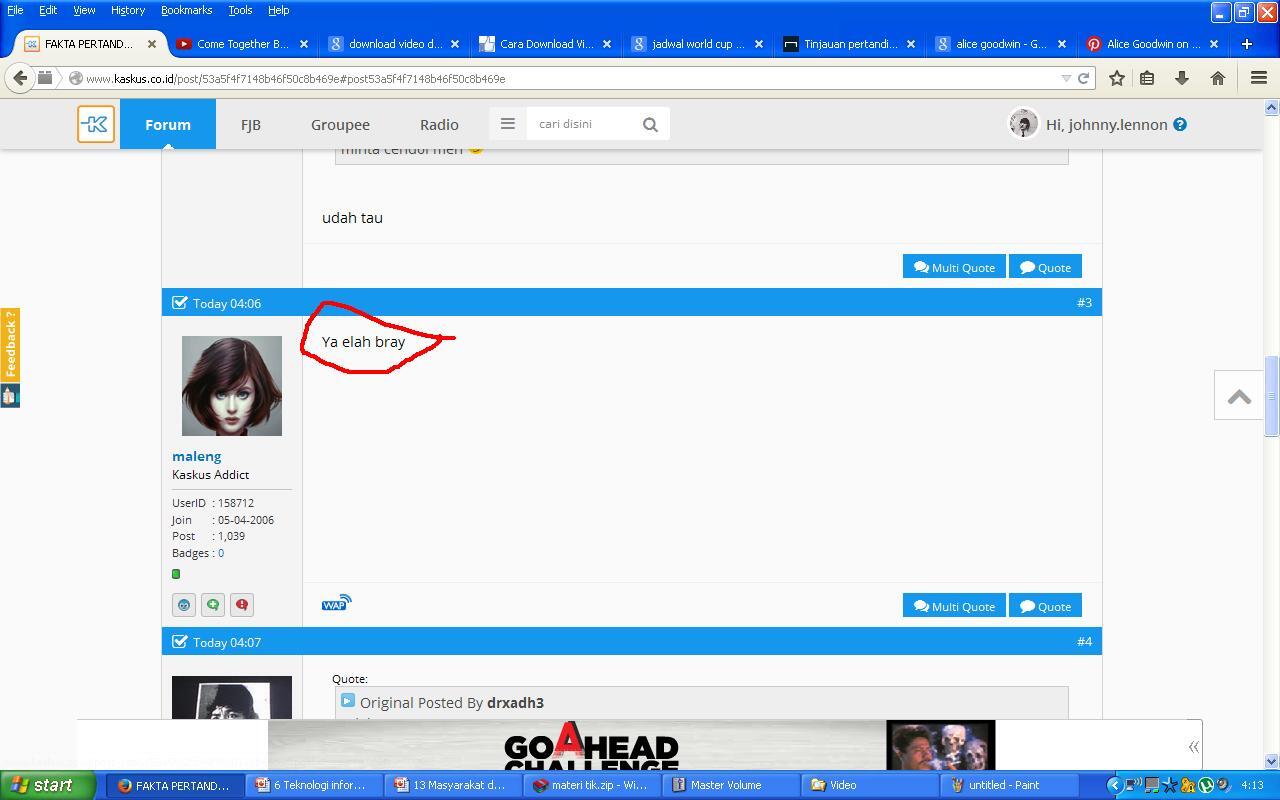The height and width of the screenshot is (800, 1280).
Task: Open the View menu
Action: coord(84,10)
